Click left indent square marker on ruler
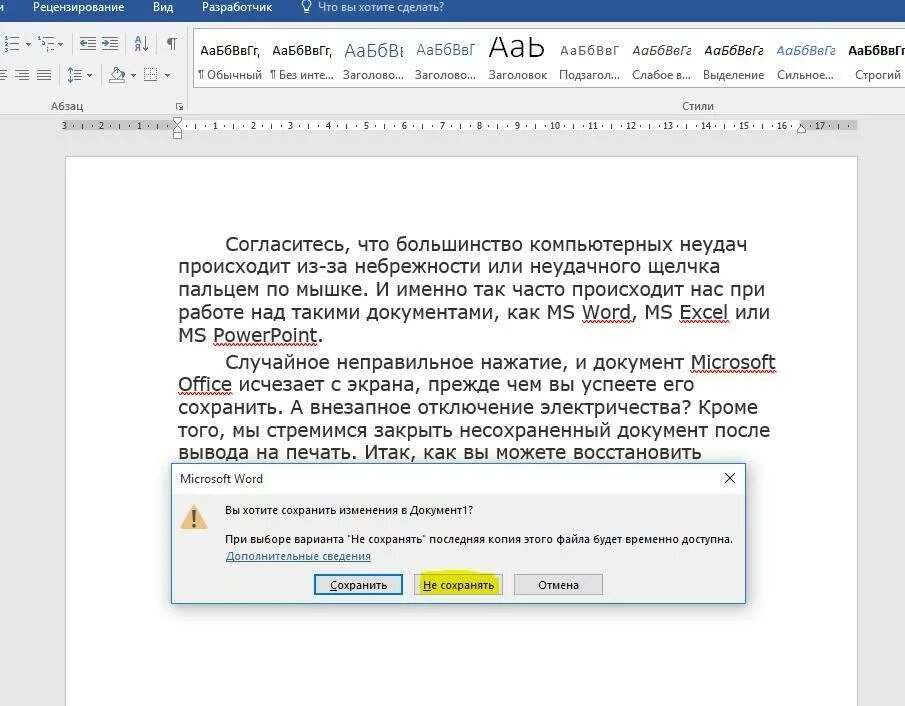Screen dimensions: 905x706 point(177,135)
